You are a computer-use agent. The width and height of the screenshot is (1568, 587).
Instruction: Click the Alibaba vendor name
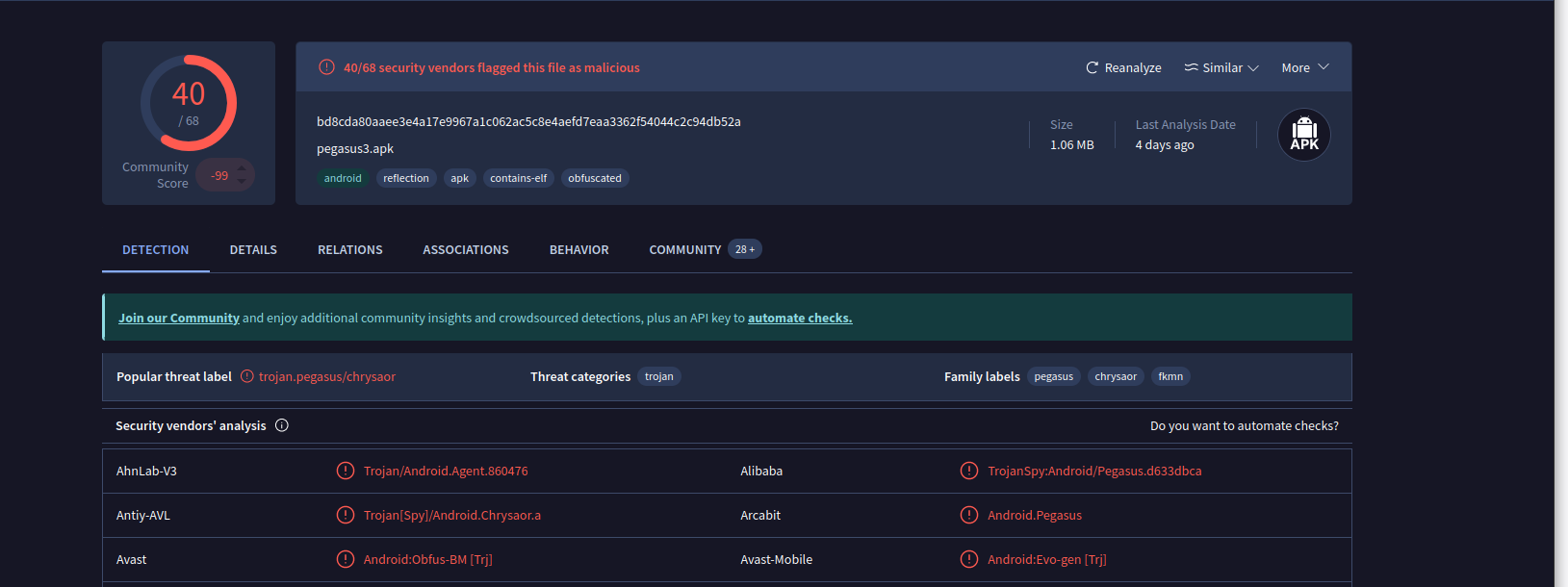pyautogui.click(x=761, y=471)
